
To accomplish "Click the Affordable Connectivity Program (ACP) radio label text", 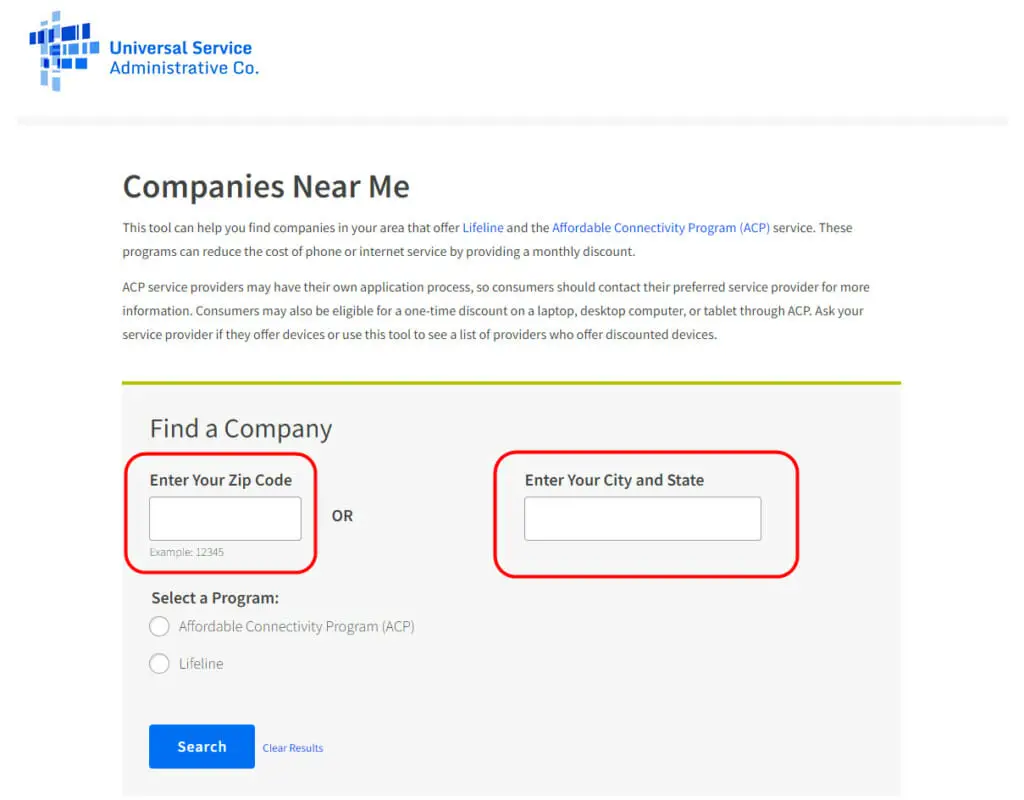I will coord(296,626).
